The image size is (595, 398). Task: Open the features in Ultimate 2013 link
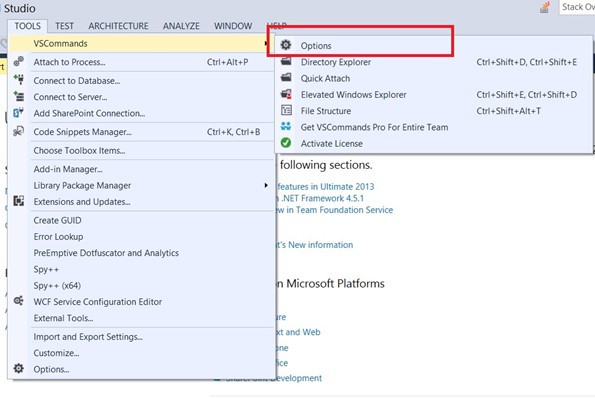[326, 187]
